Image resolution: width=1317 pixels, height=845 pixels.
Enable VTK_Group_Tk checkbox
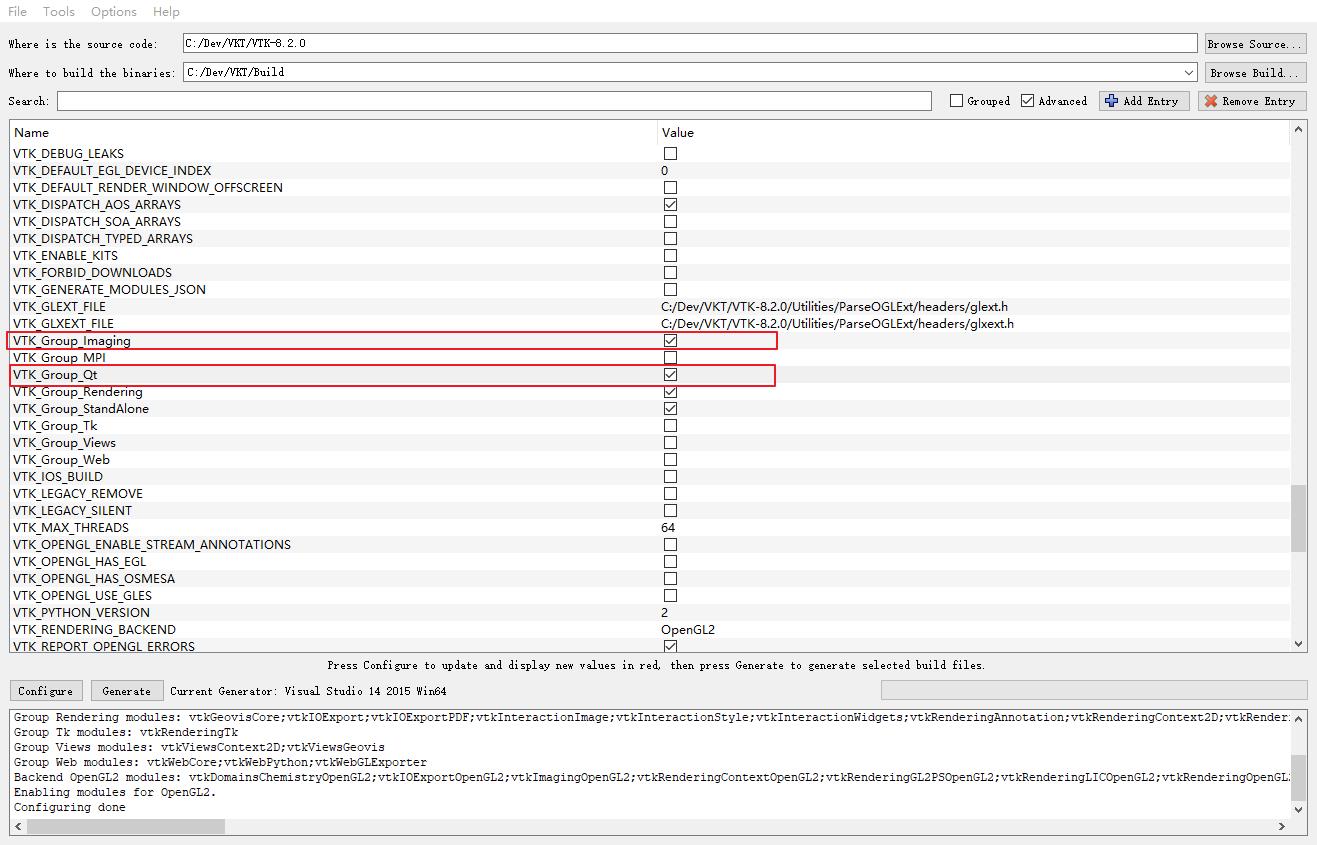click(670, 426)
